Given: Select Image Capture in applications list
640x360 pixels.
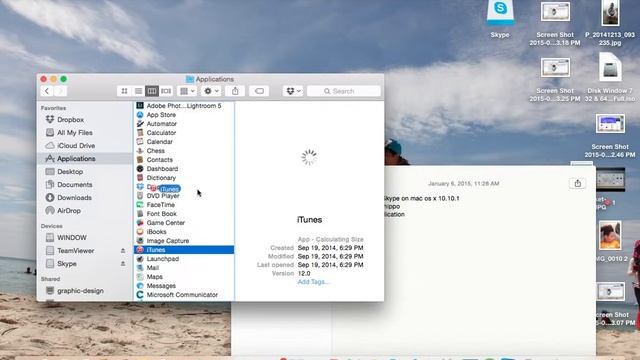Looking at the screenshot, I should 184,241.
